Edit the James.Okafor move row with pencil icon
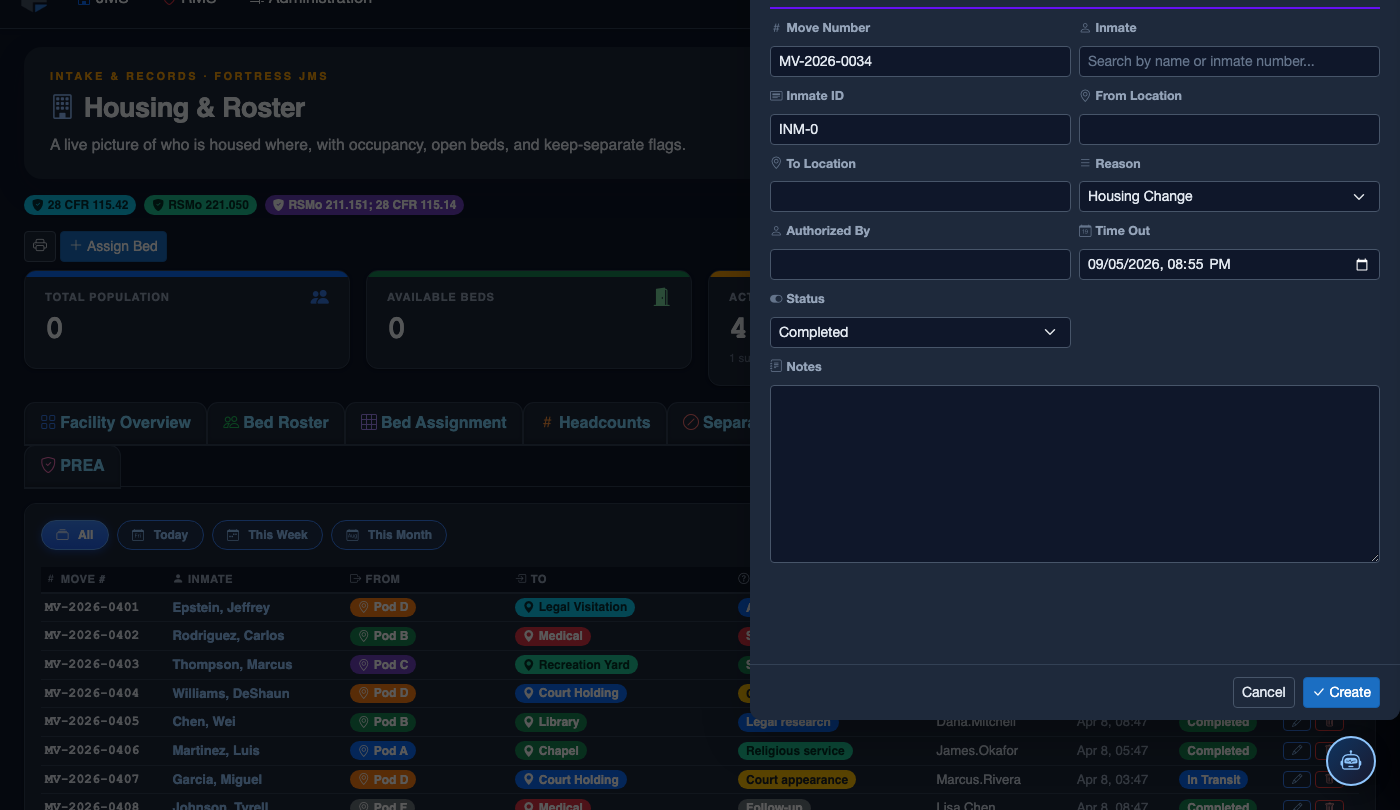 tap(1297, 750)
